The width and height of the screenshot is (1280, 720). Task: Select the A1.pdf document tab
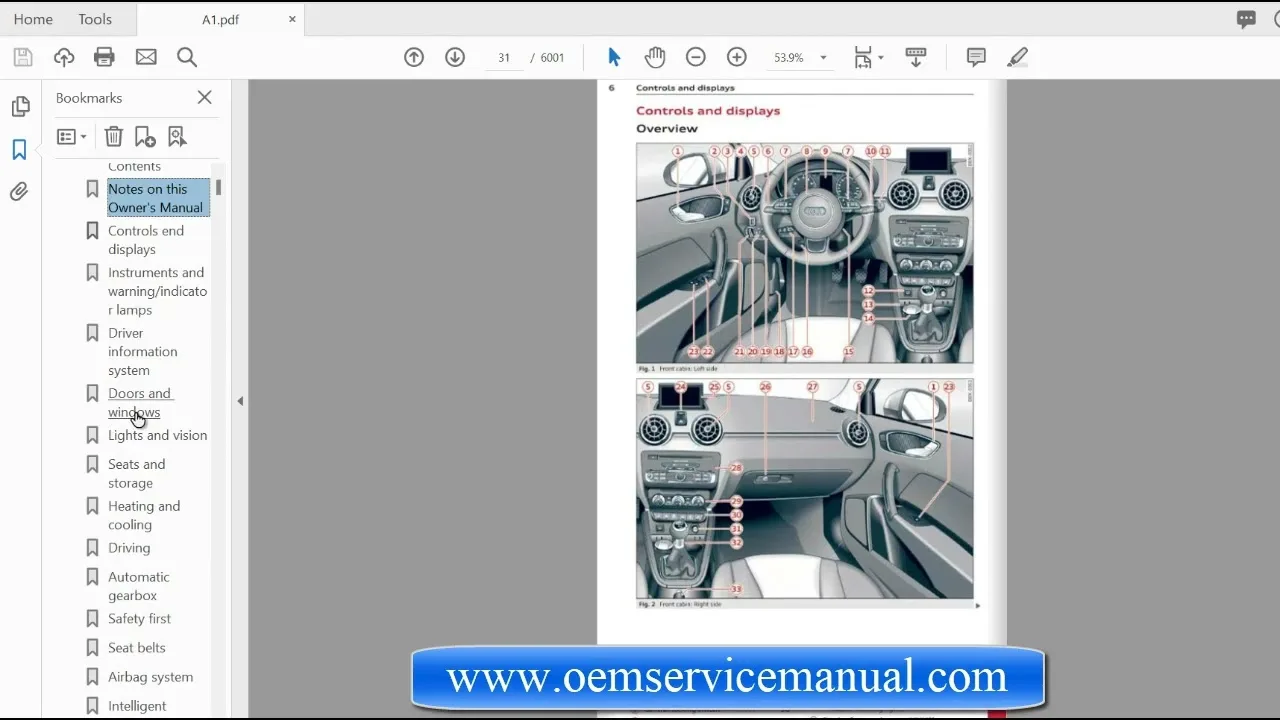pos(220,20)
